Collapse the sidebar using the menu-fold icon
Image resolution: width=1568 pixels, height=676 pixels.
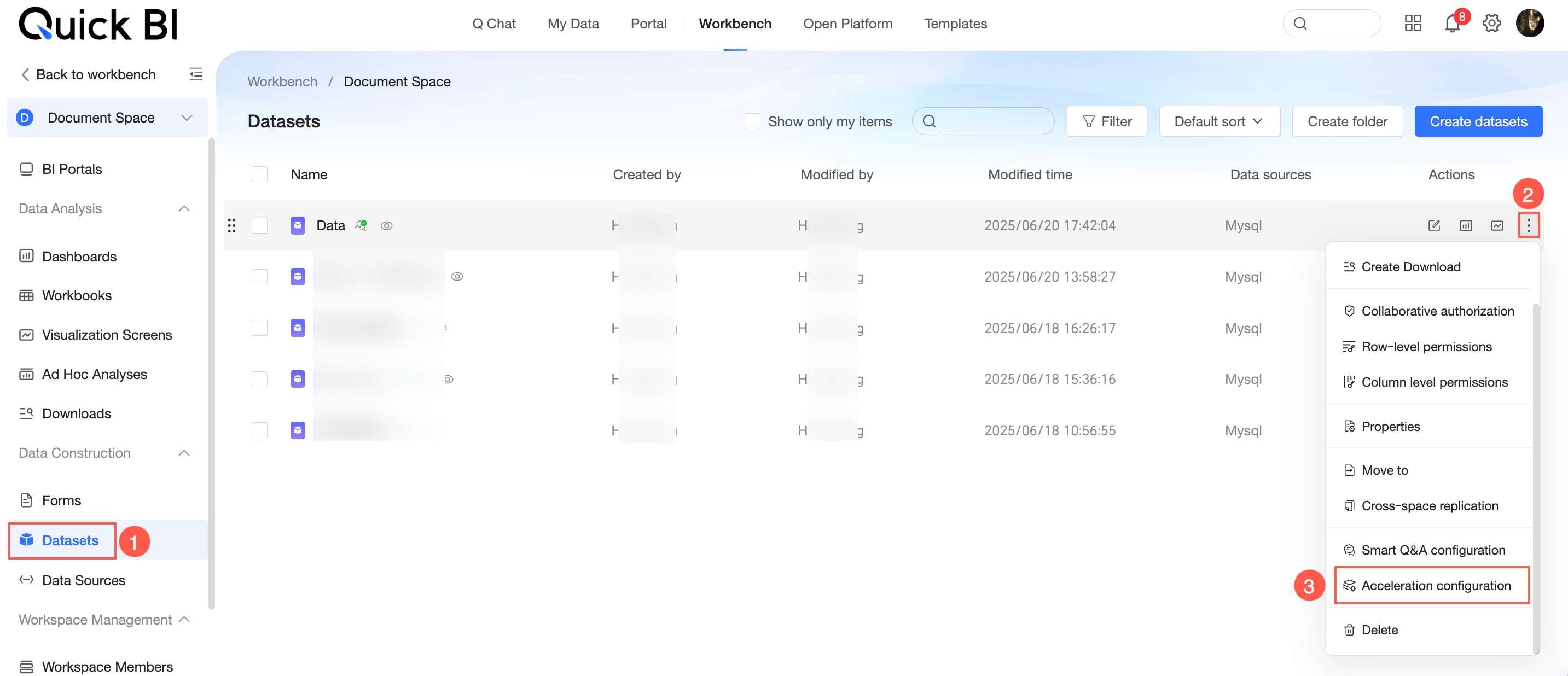(195, 74)
